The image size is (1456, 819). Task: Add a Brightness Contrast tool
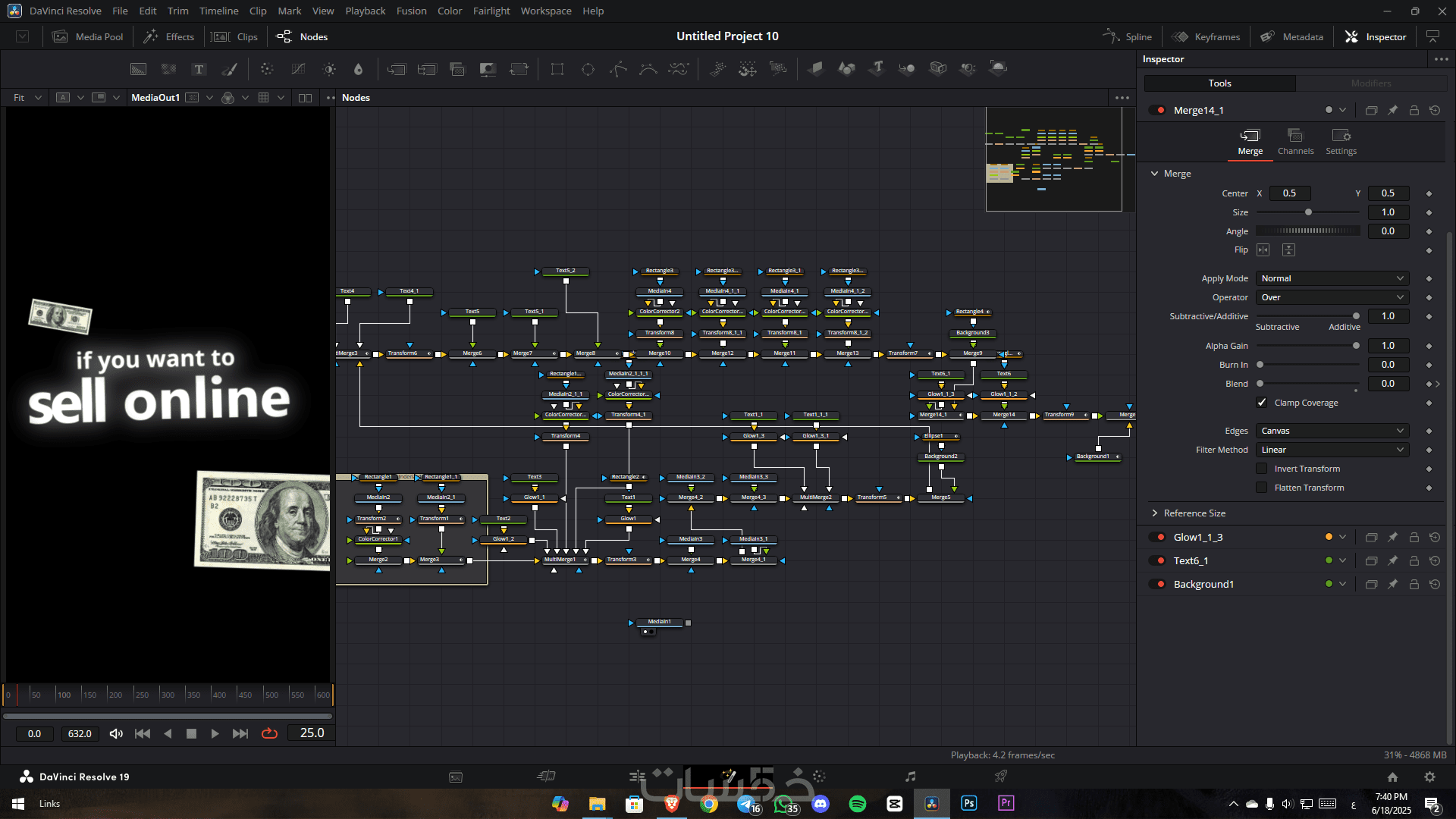[x=329, y=69]
